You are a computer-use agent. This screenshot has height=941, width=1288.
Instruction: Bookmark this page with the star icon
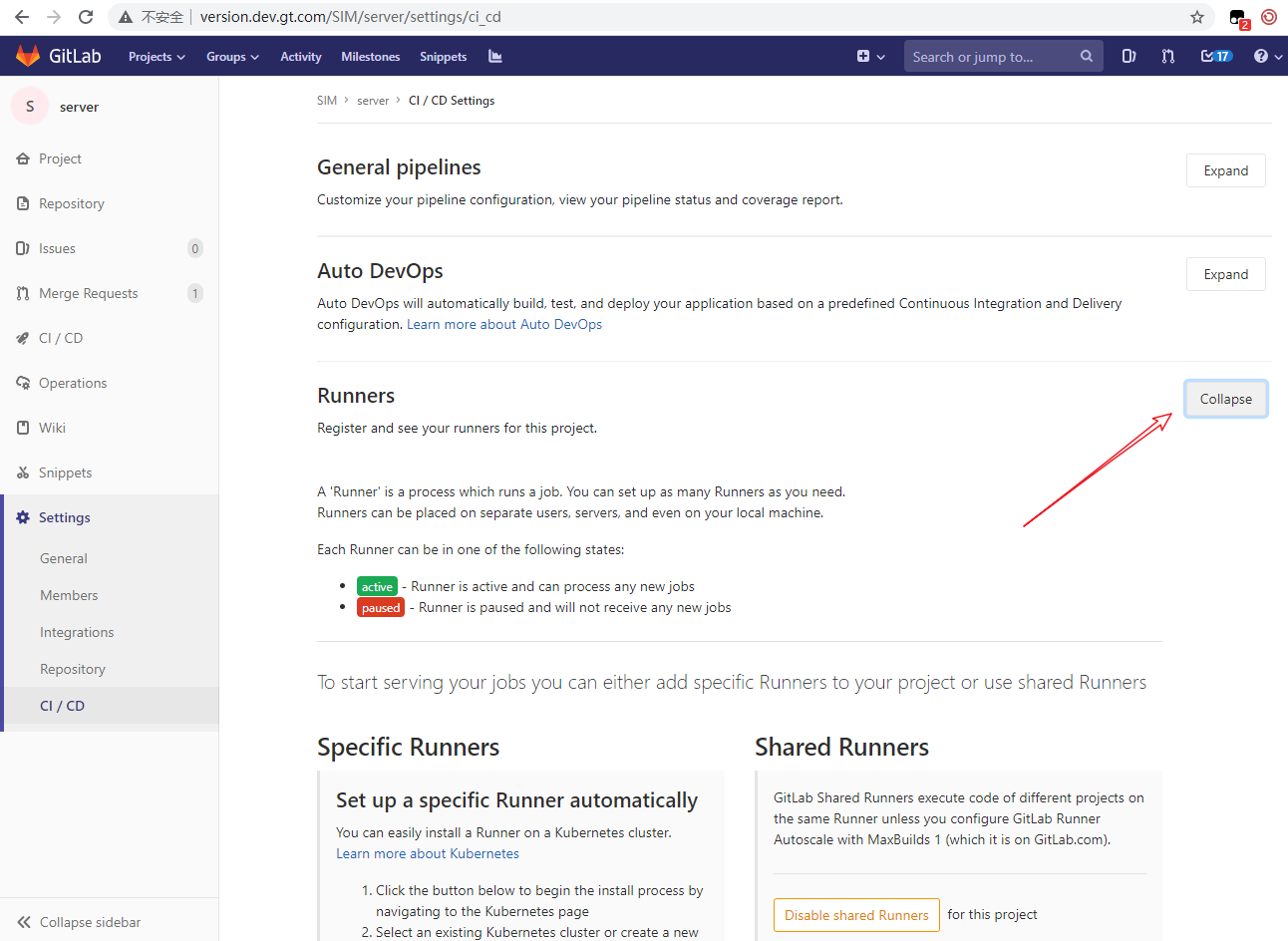point(1197,17)
